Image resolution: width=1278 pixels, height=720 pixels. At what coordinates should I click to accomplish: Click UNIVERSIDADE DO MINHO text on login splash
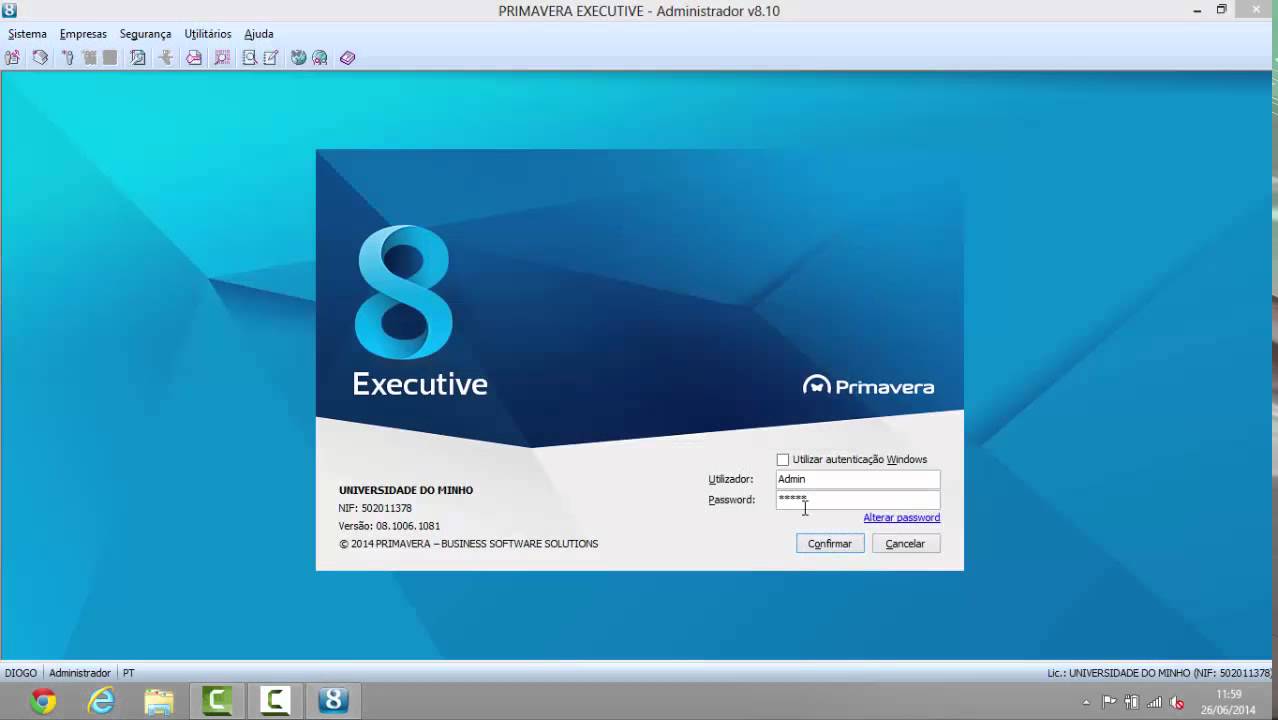click(x=406, y=490)
